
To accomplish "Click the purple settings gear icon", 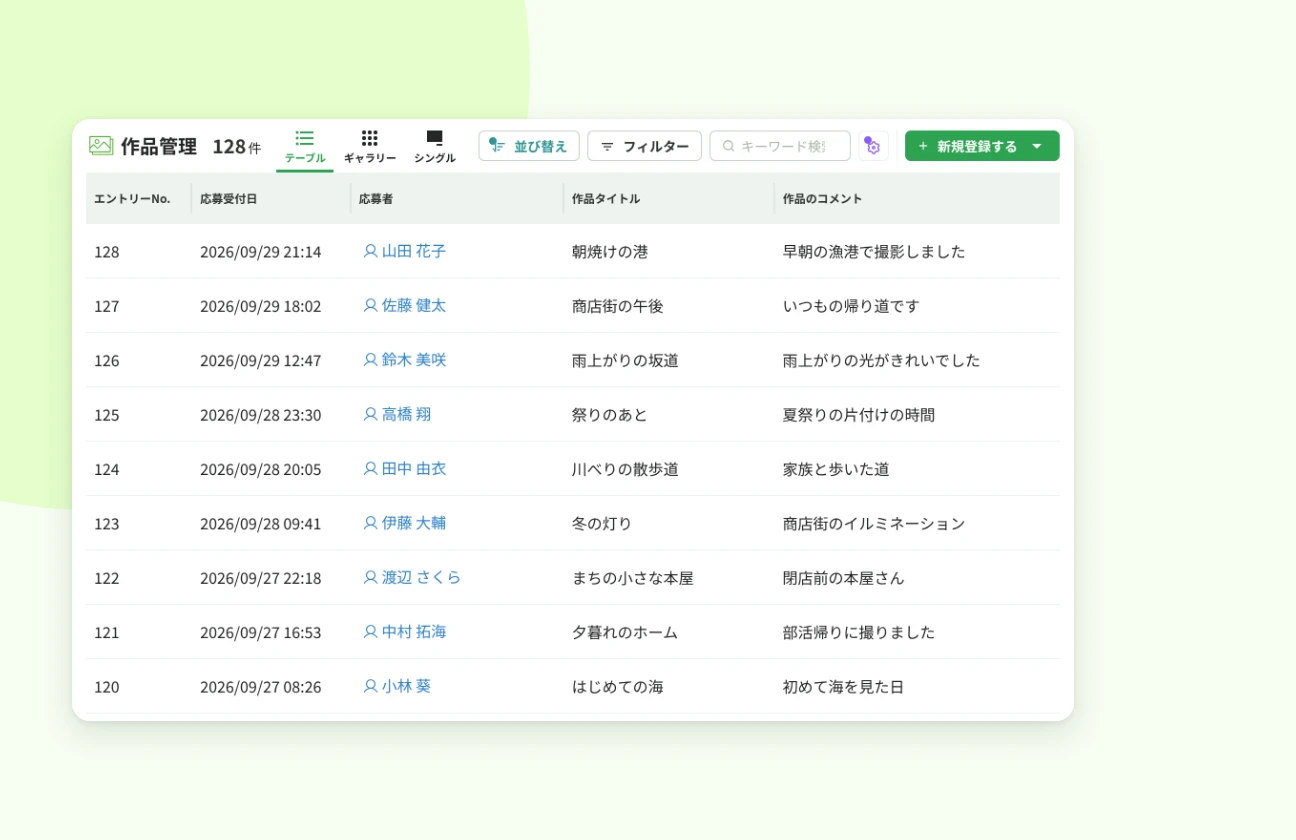I will tap(872, 146).
